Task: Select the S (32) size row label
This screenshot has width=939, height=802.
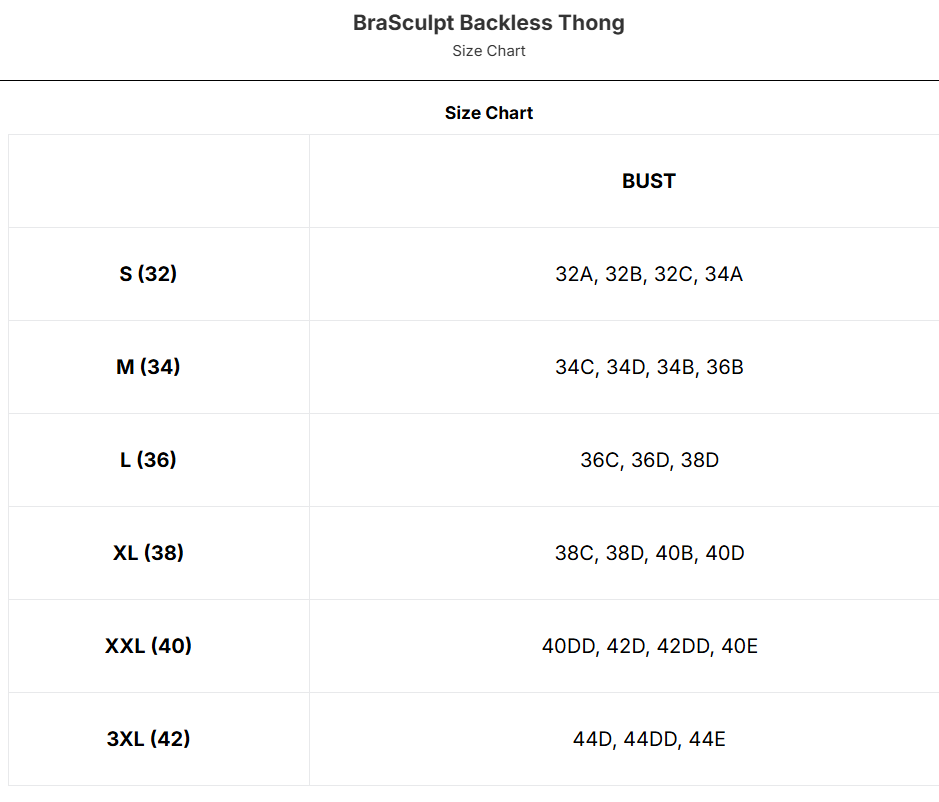Action: point(148,274)
